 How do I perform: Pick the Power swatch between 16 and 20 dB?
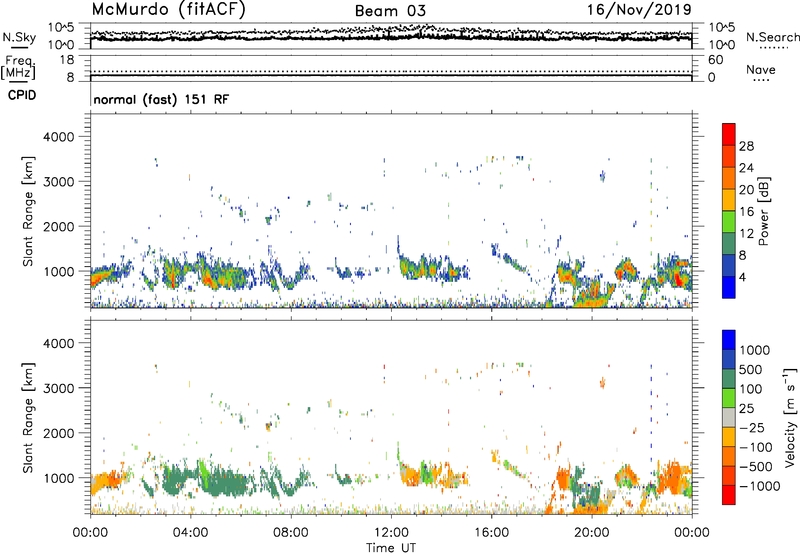coord(729,200)
